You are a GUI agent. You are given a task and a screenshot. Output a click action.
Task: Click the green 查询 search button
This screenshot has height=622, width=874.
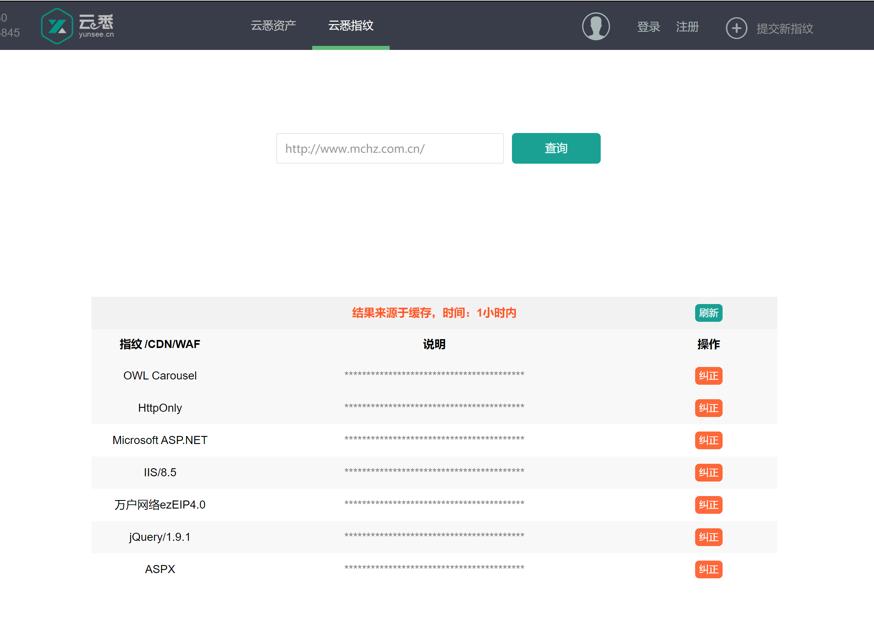(556, 148)
